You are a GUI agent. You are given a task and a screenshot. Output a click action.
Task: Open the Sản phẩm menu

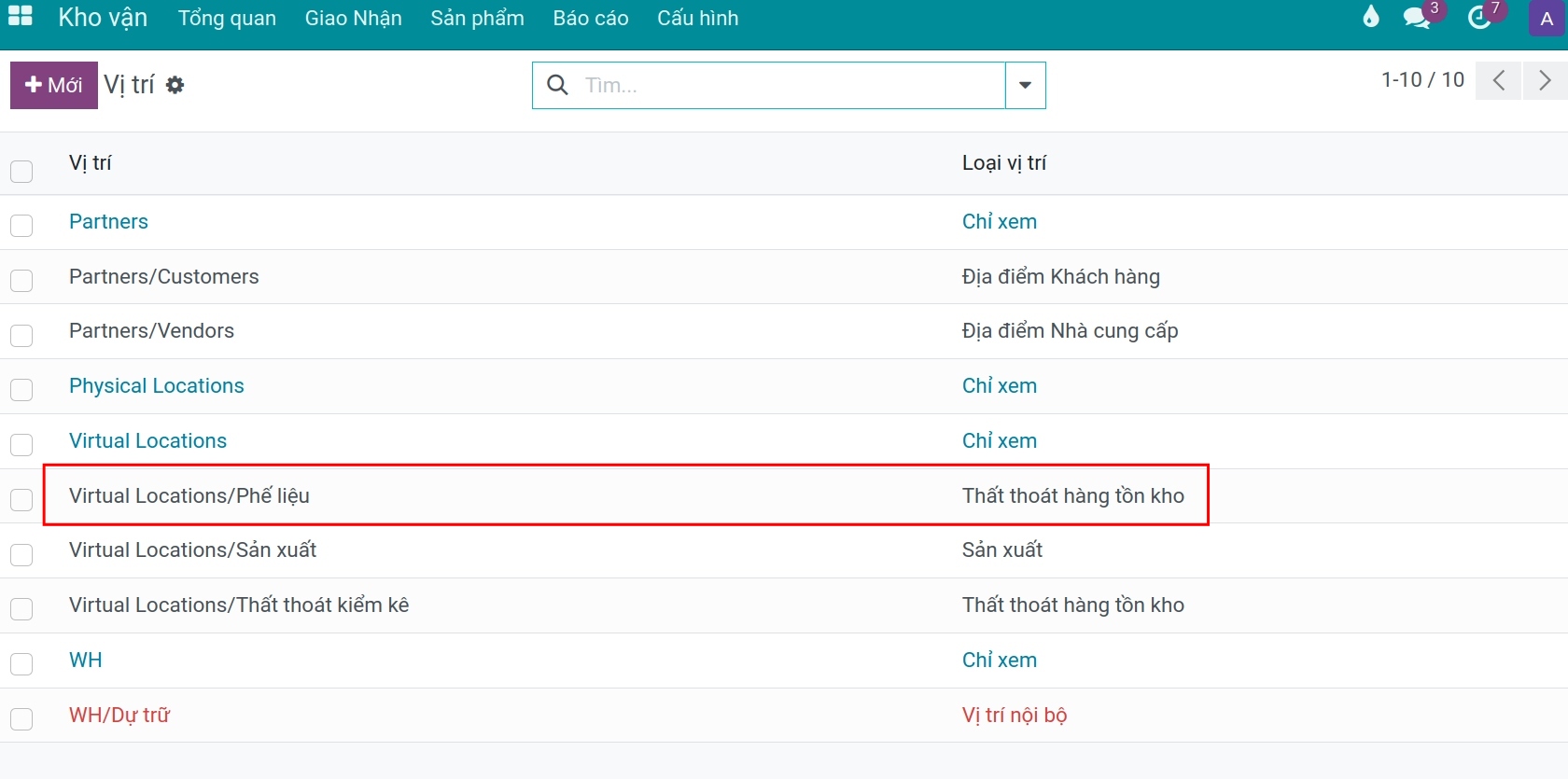click(x=477, y=18)
